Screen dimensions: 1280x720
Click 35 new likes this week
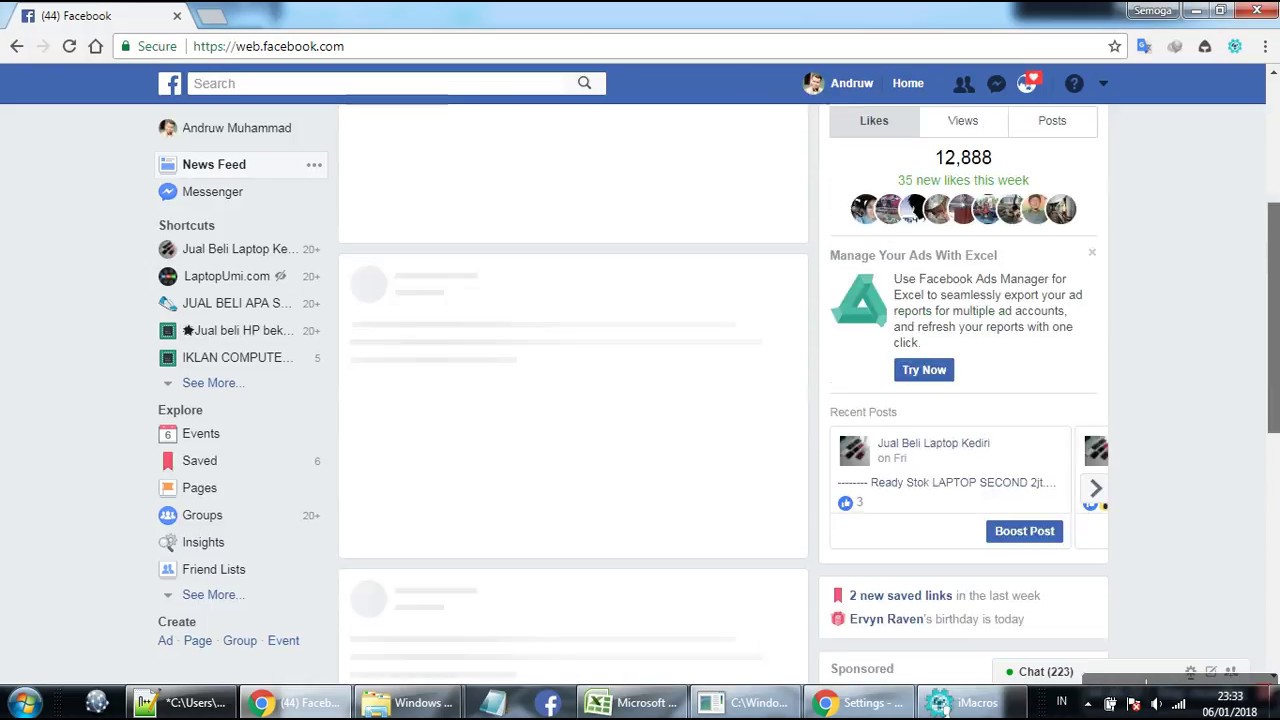pos(963,180)
